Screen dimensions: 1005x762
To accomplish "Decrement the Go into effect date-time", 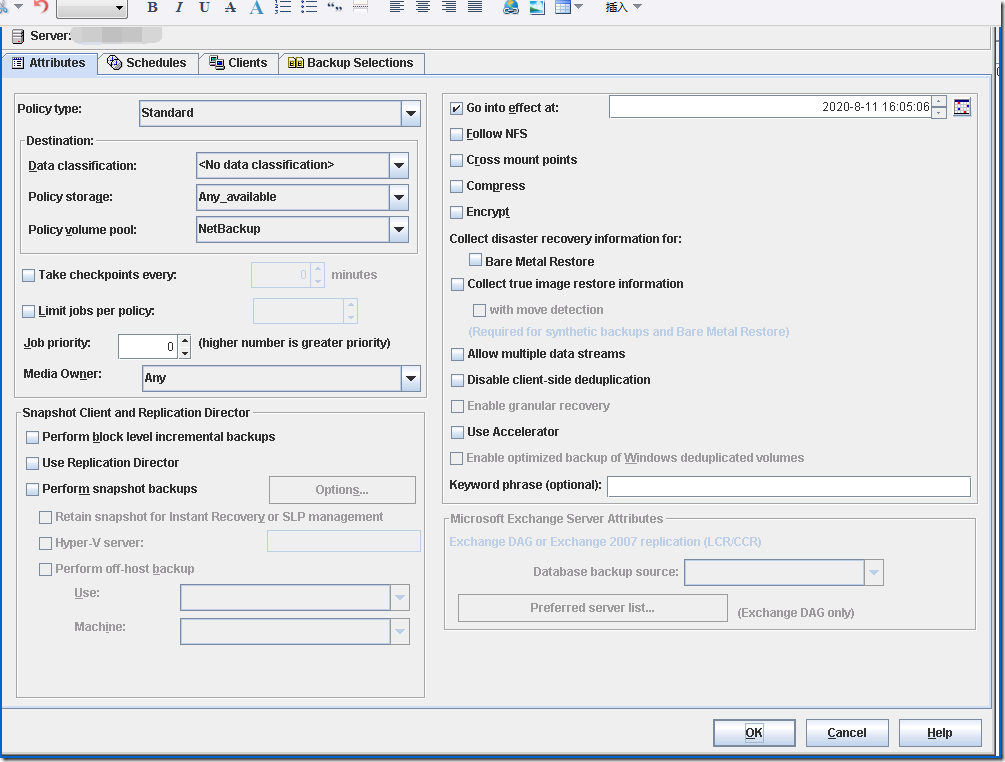I will click(939, 113).
